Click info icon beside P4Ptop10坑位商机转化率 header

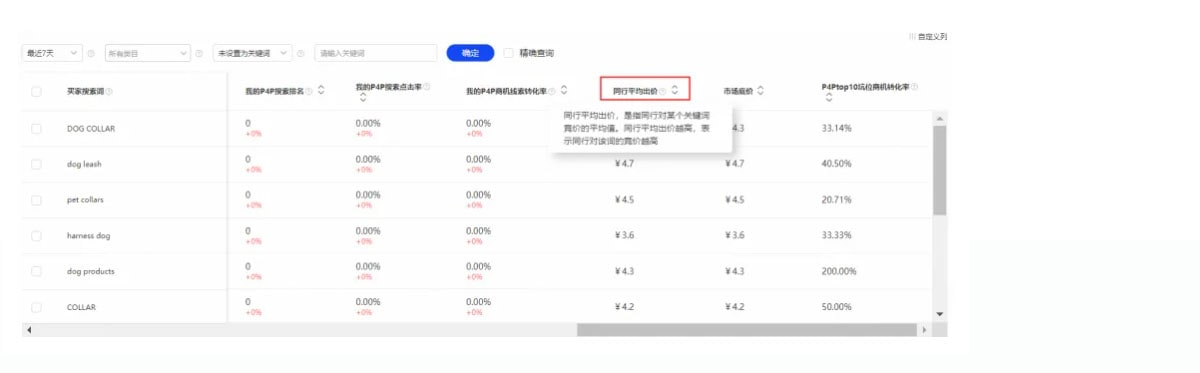pos(915,87)
